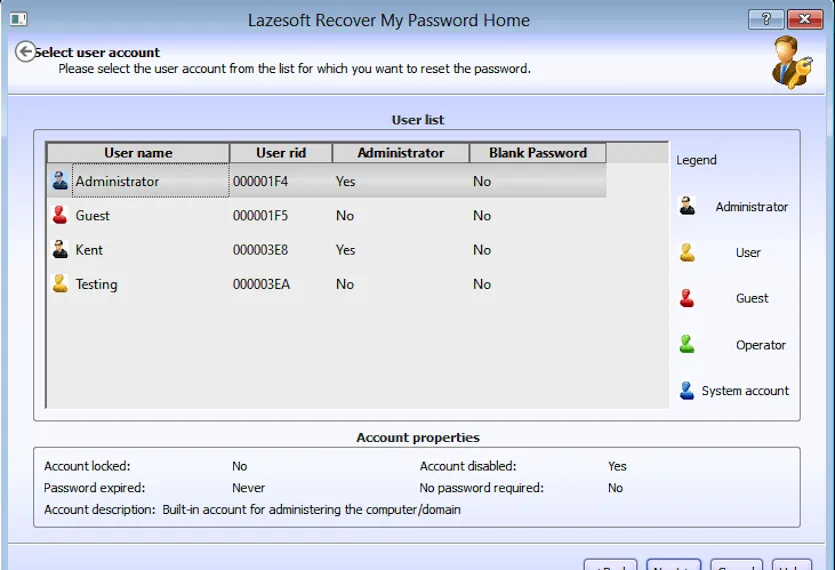Sort by the Administrator column header
Viewport: 835px width, 570px height.
(400, 153)
